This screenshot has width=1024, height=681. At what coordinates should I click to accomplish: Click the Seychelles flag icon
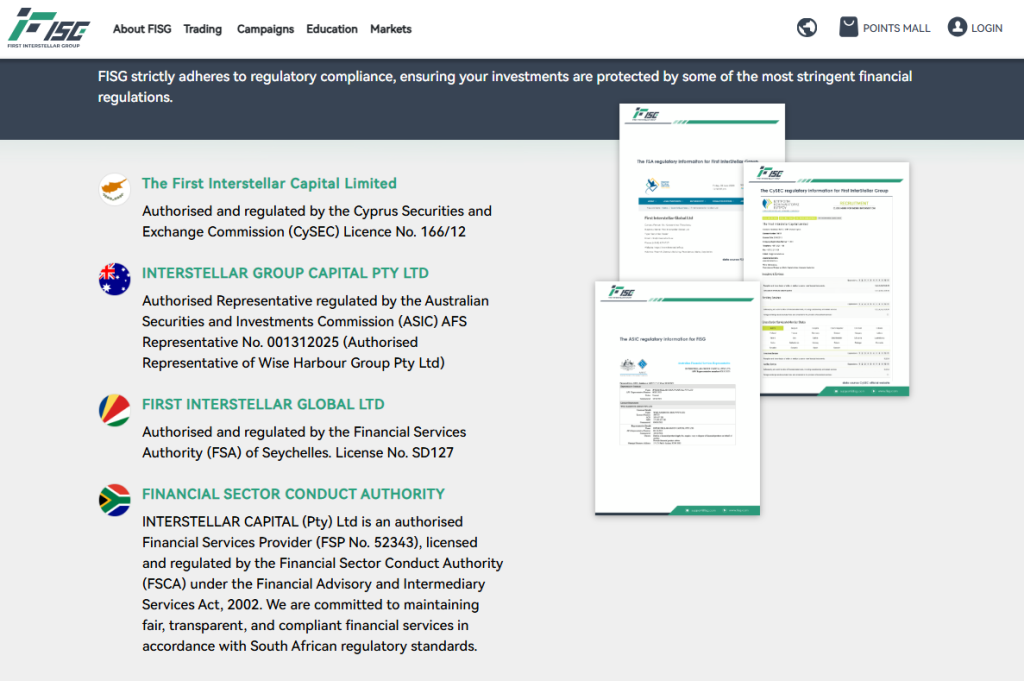115,410
